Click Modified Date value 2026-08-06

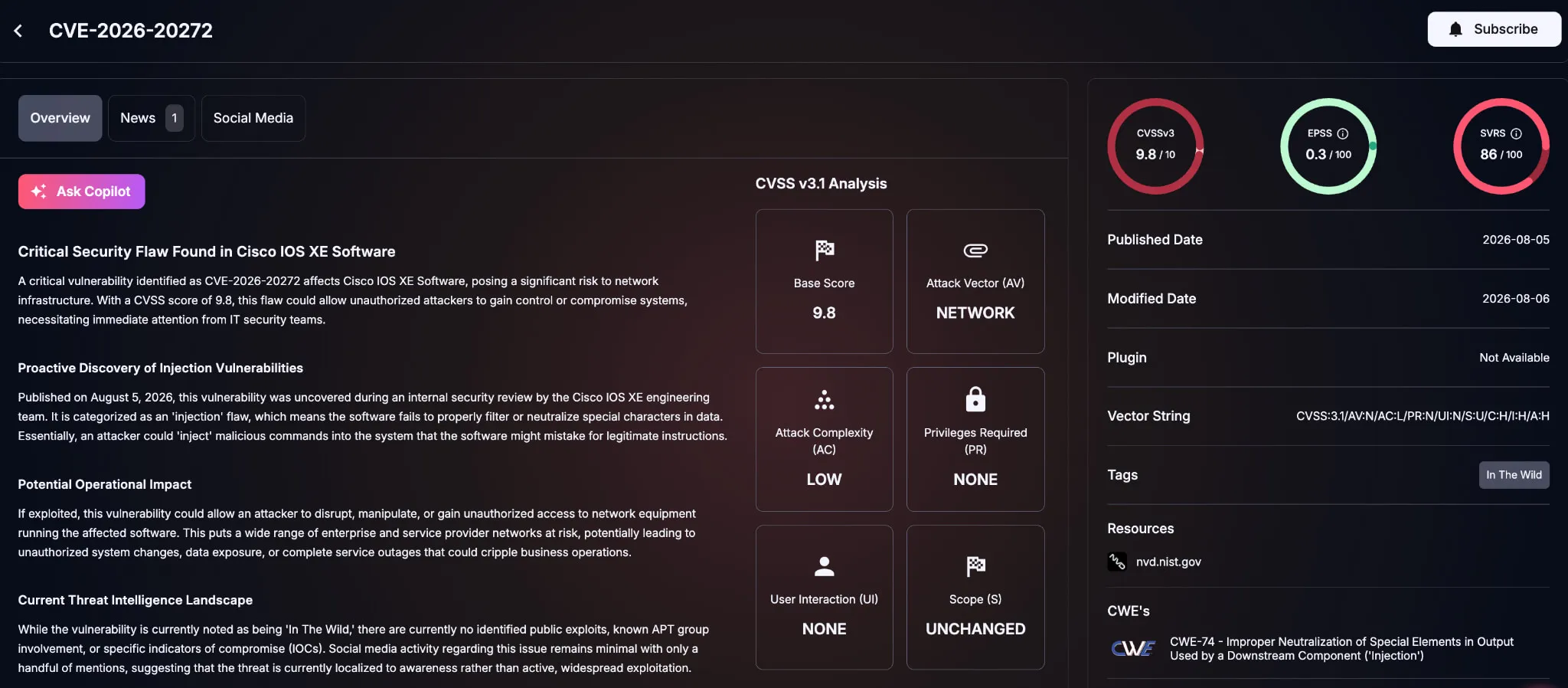1515,299
